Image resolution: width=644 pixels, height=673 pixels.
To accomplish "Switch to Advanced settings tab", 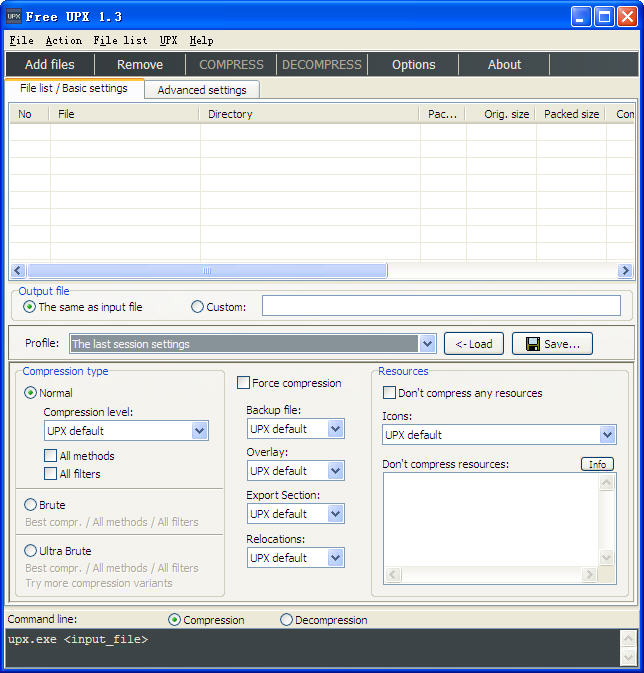I will tap(202, 90).
